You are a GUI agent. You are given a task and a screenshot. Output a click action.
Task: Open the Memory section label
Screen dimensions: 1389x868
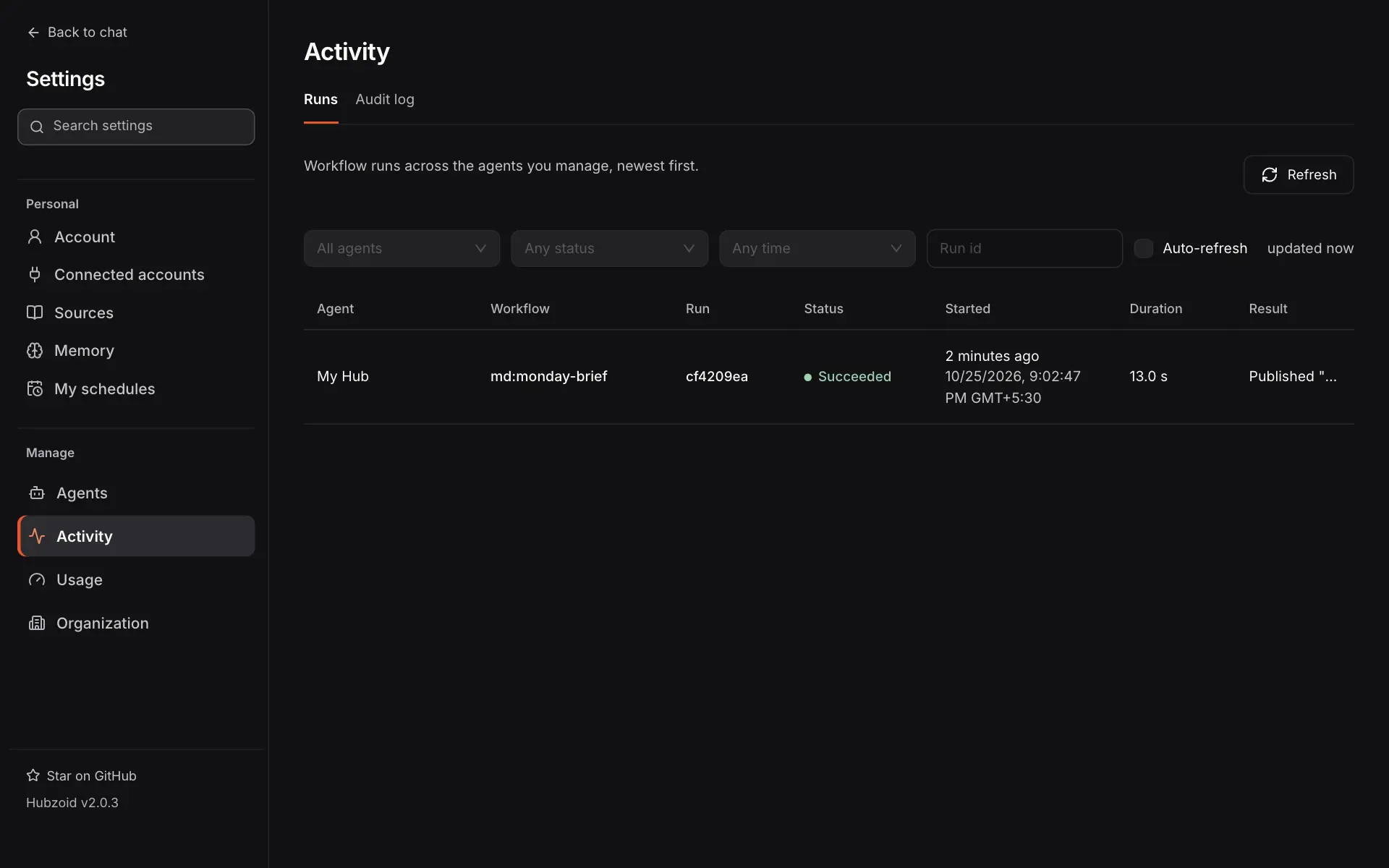[84, 350]
